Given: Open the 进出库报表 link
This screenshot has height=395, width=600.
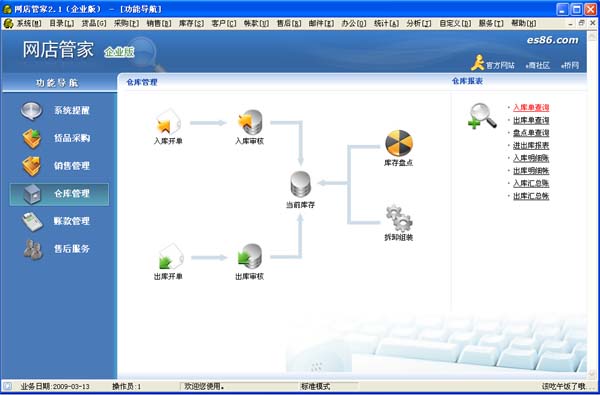Looking at the screenshot, I should (531, 145).
